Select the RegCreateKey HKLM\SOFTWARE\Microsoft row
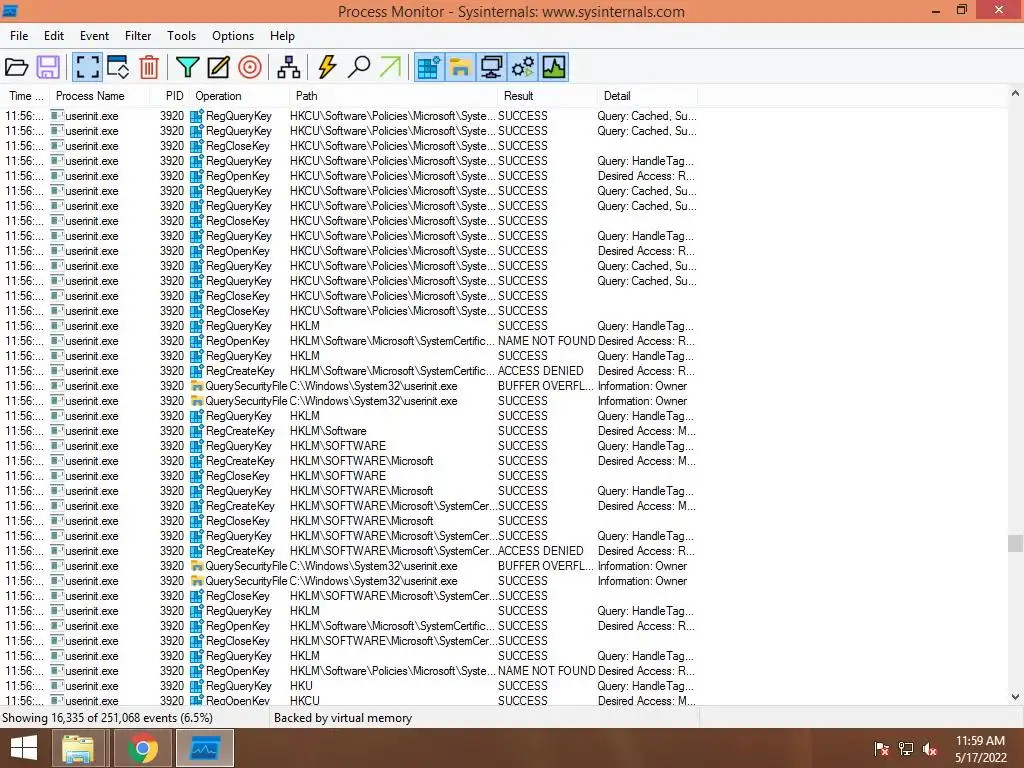The width and height of the screenshot is (1024, 768). (351, 461)
